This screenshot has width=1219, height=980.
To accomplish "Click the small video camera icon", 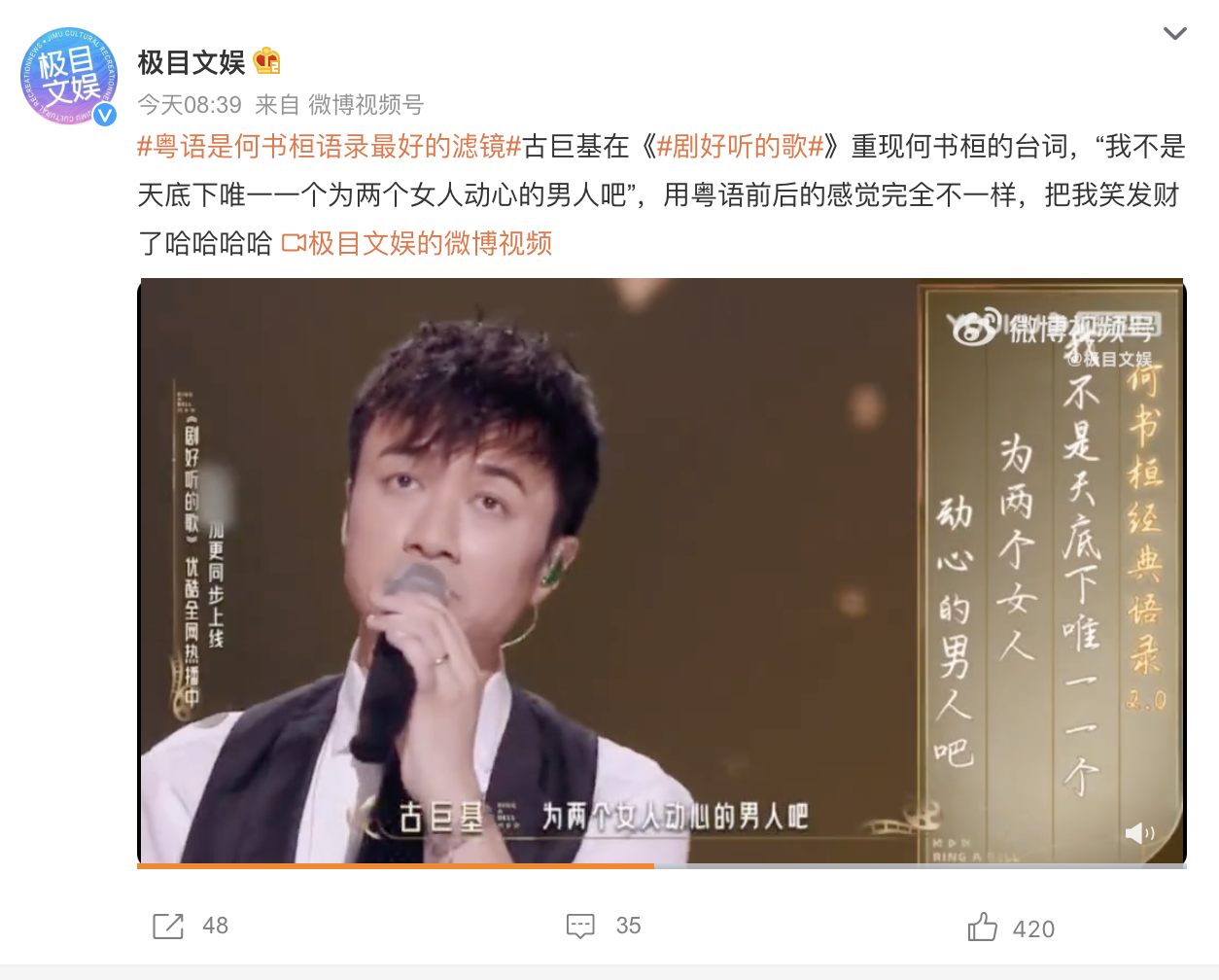I will [x=294, y=243].
